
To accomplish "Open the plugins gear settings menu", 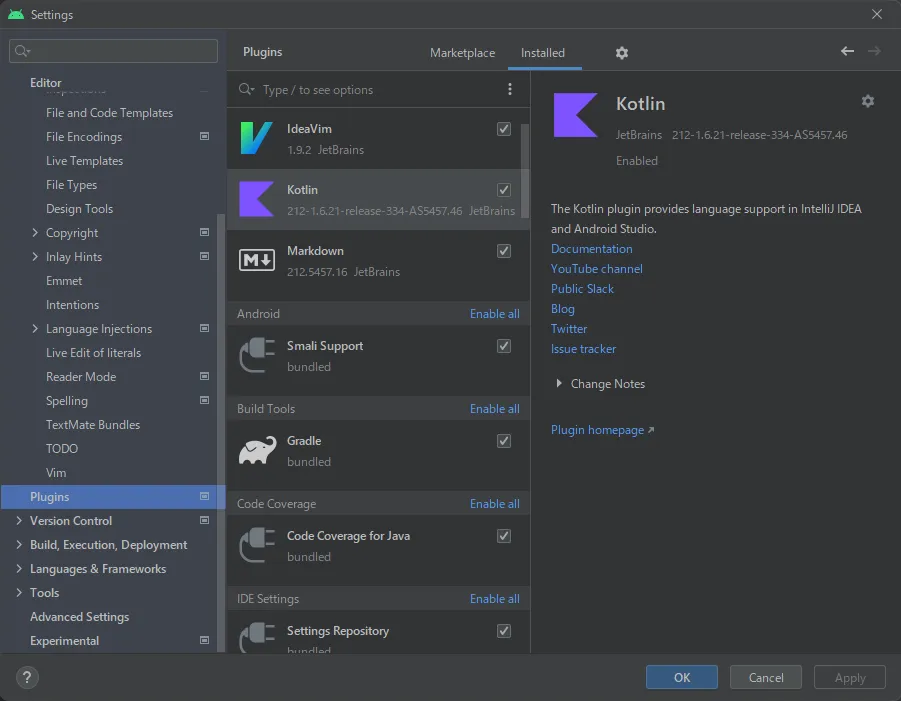I will tap(622, 53).
